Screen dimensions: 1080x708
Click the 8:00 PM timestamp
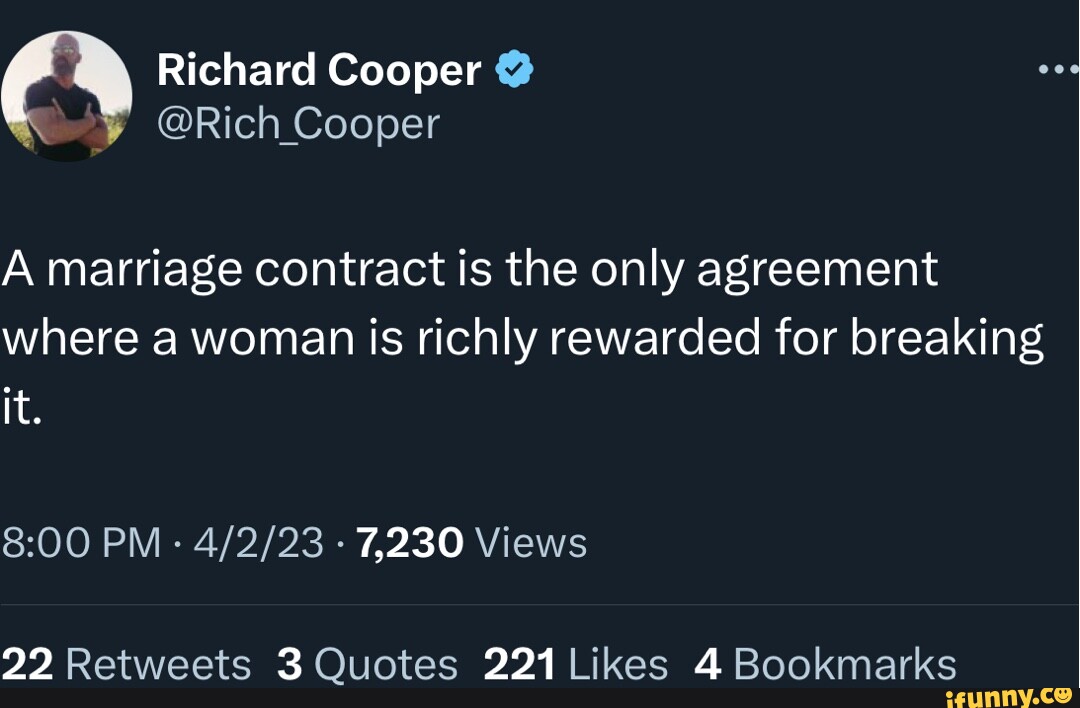pos(81,544)
